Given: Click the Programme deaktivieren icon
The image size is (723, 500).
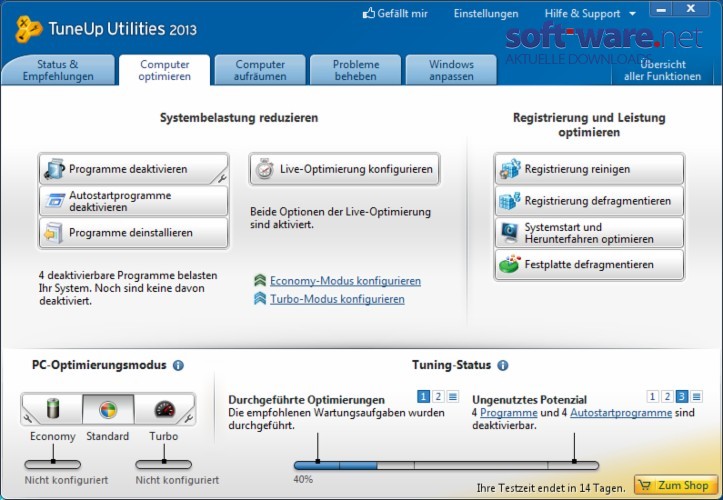Looking at the screenshot, I should click(54, 169).
